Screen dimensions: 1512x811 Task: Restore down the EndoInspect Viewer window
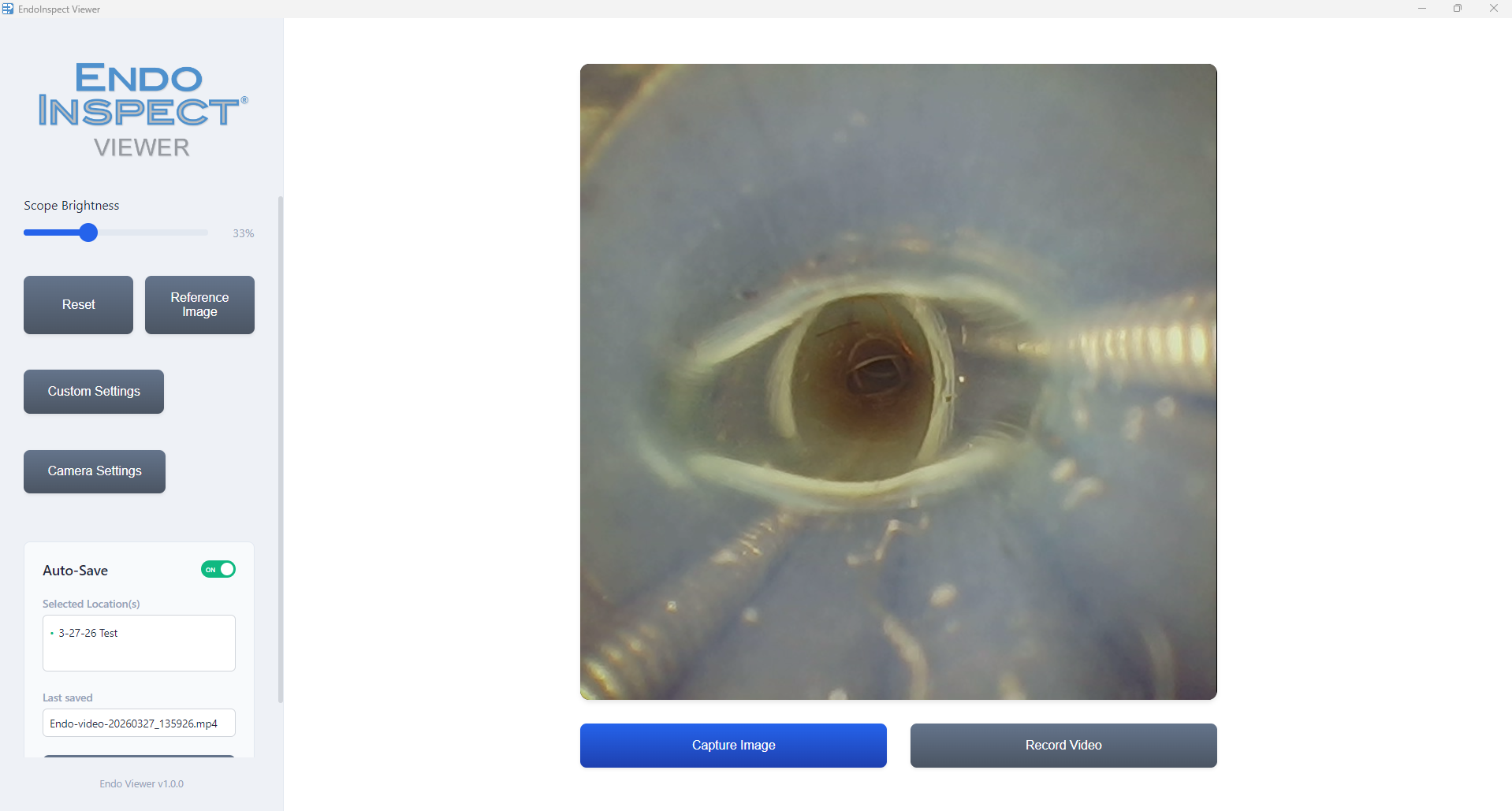pyautogui.click(x=1458, y=9)
